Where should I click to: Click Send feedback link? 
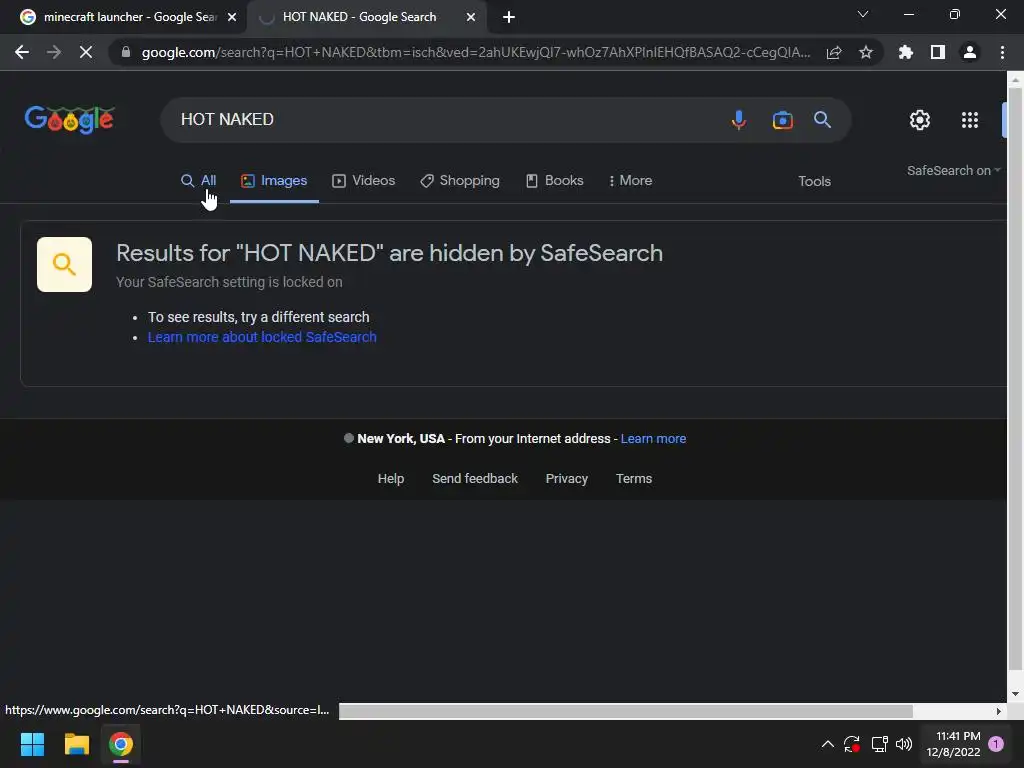point(475,479)
